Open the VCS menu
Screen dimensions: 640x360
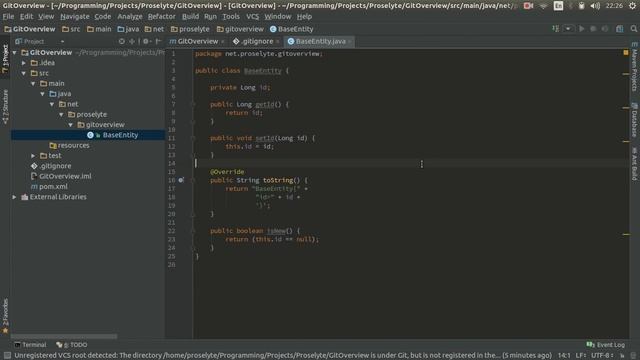tap(252, 17)
